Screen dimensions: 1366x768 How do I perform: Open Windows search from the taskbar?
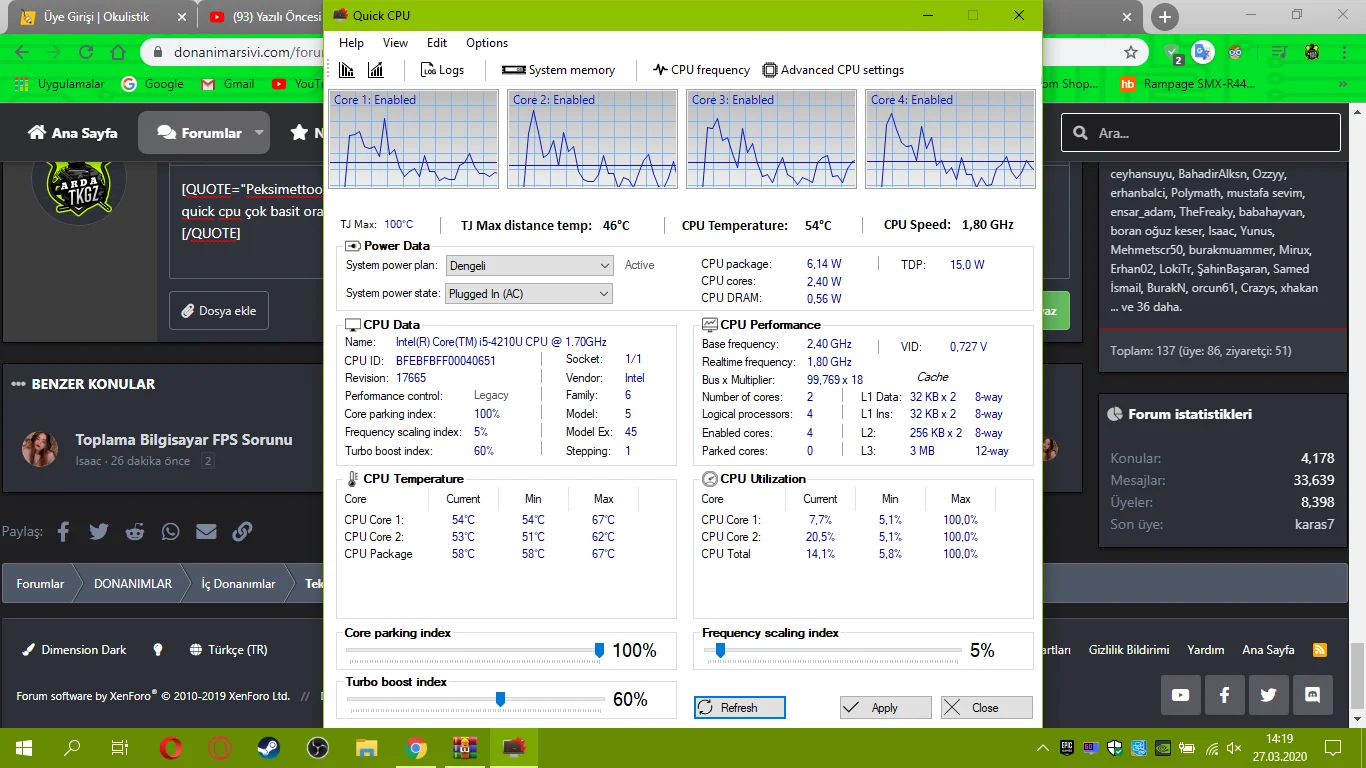(x=72, y=747)
